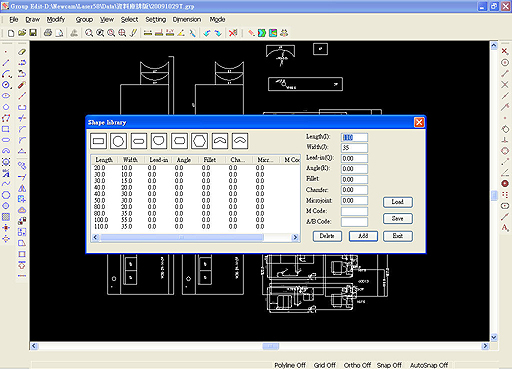Screen dimensions: 512x369
Task: Click the Fillet input field
Action: point(354,179)
